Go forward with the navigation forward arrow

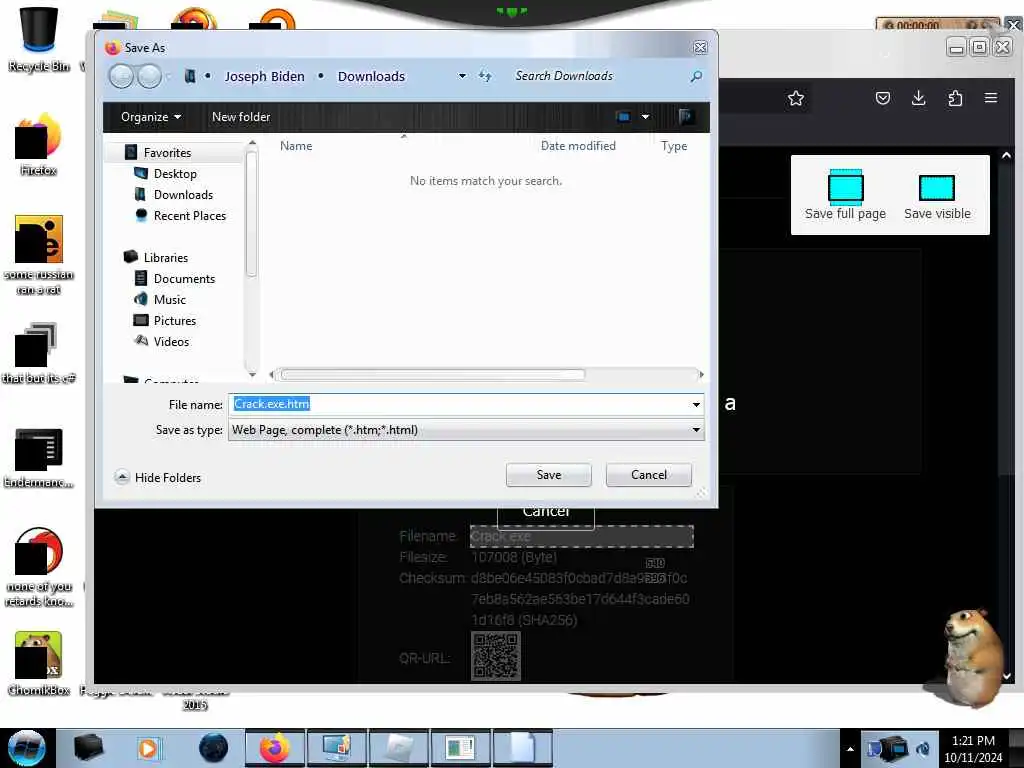pyautogui.click(x=150, y=76)
